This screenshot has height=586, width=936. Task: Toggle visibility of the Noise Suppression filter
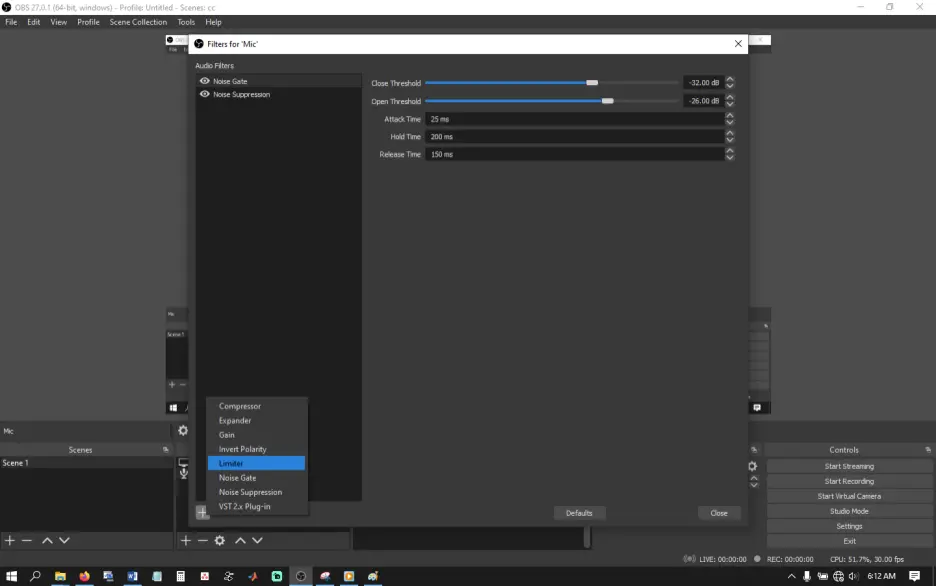pyautogui.click(x=203, y=94)
